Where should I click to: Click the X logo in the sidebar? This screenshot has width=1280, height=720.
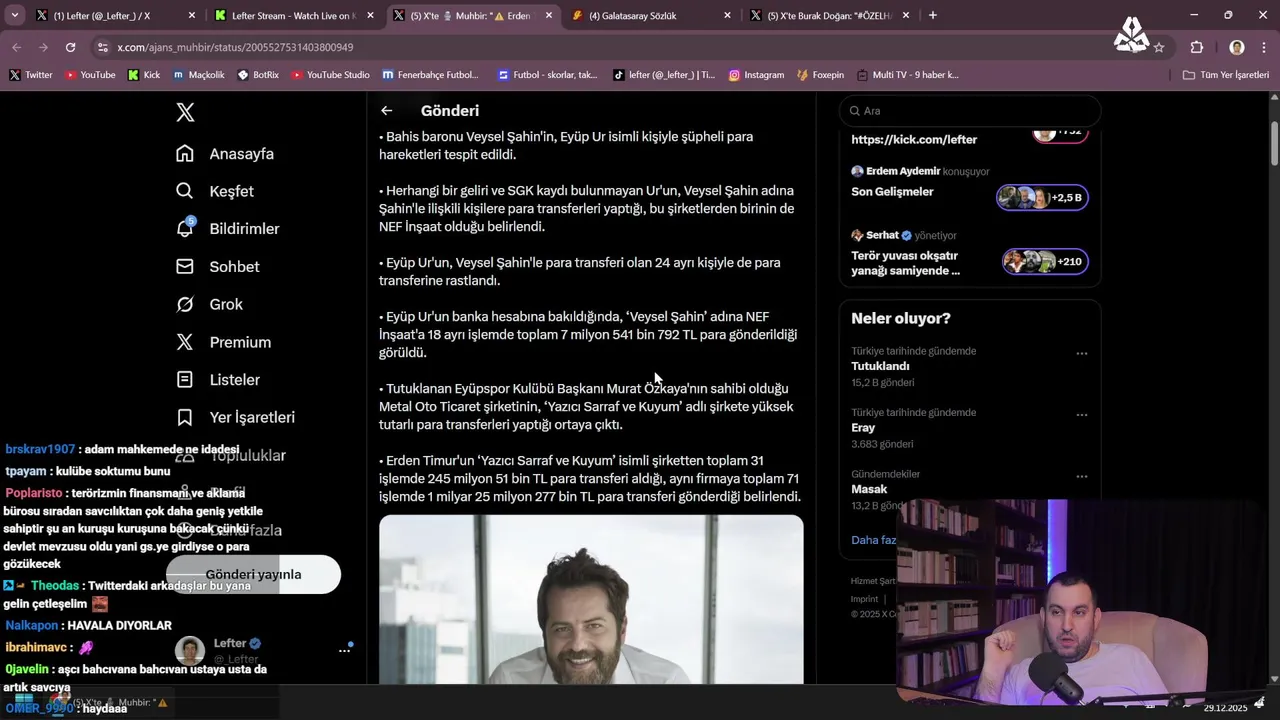(x=185, y=112)
